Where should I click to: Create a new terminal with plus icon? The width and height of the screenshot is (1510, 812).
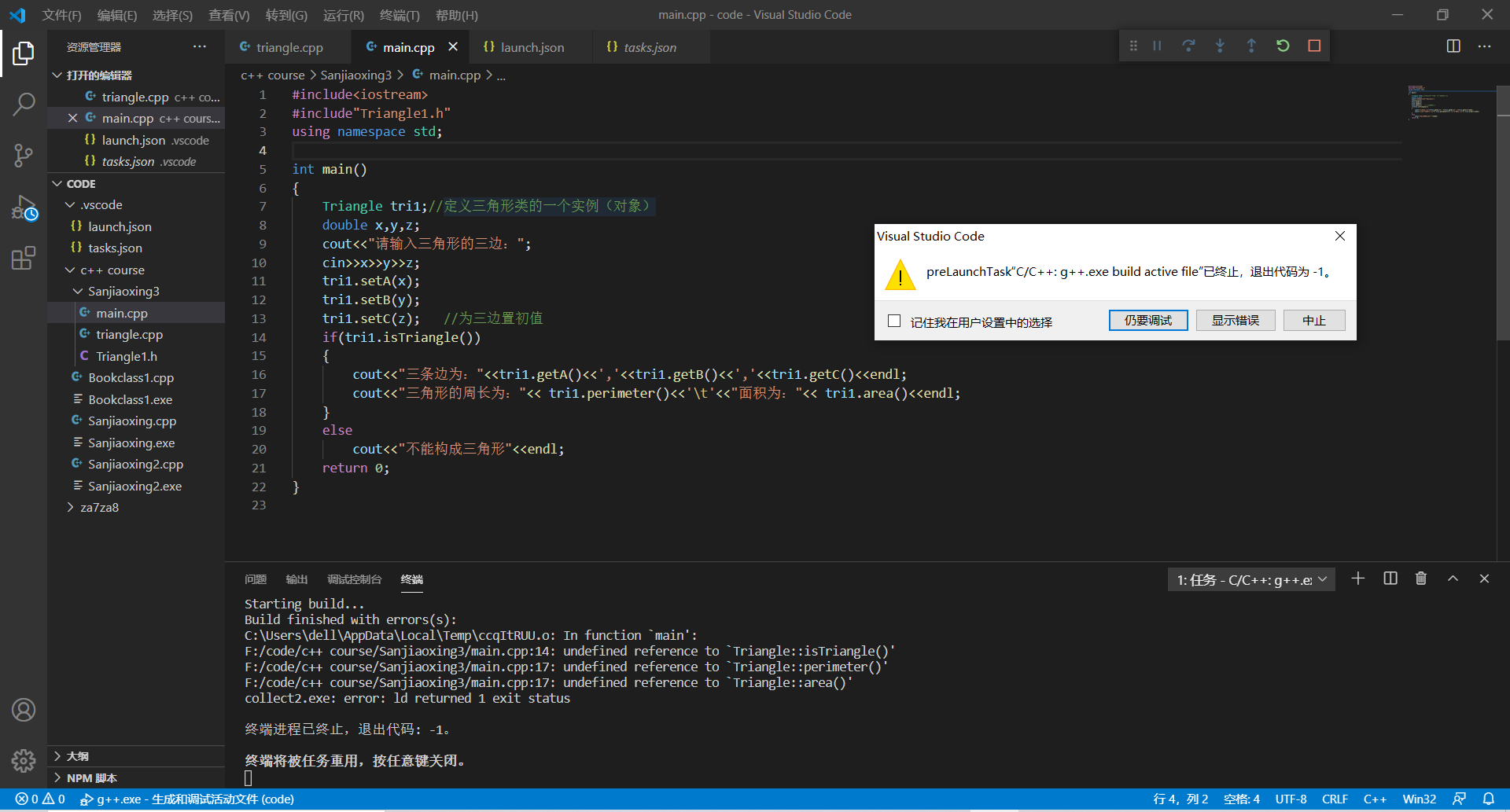tap(1358, 579)
